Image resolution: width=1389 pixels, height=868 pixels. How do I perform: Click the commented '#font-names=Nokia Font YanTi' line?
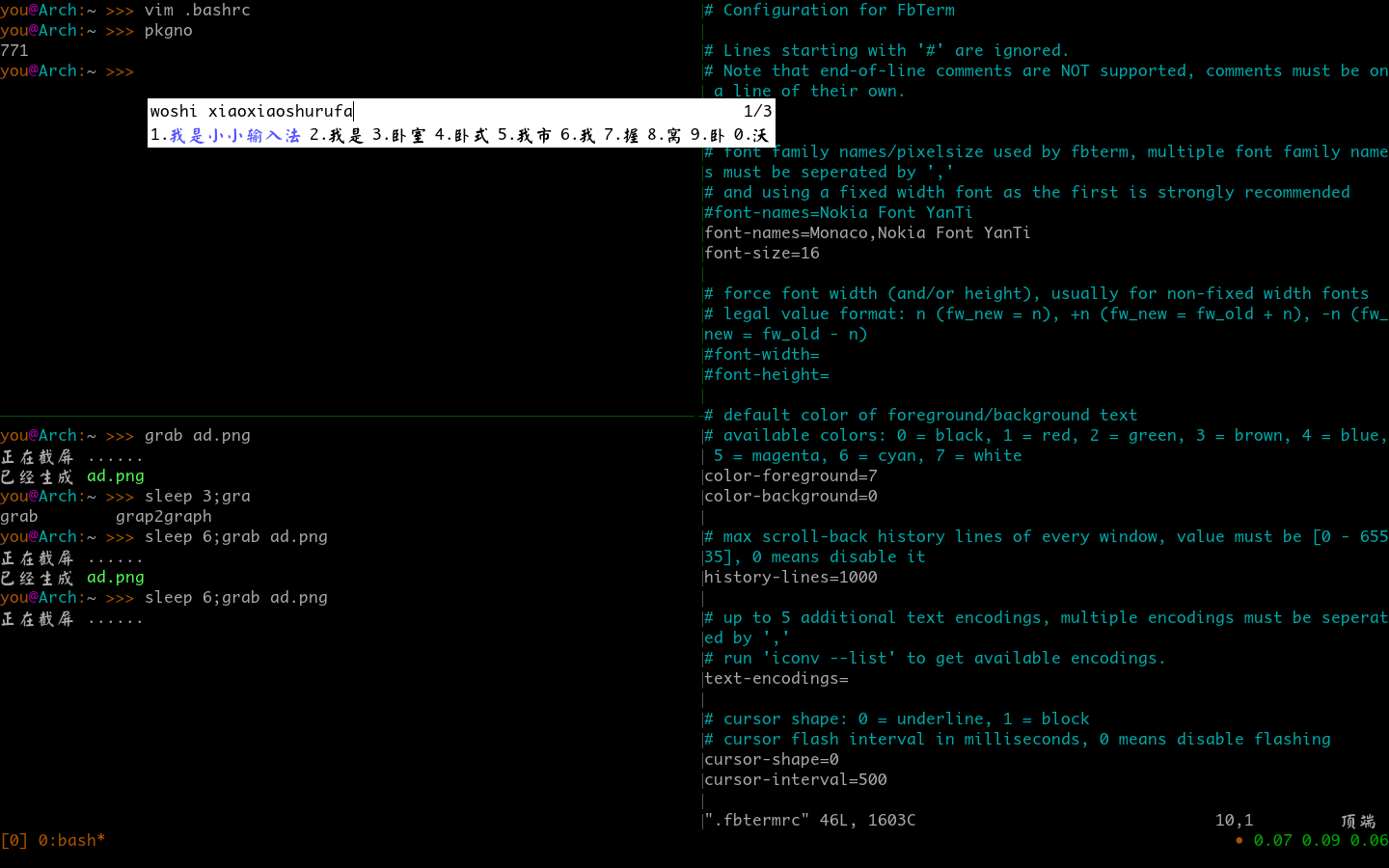pyautogui.click(x=838, y=212)
